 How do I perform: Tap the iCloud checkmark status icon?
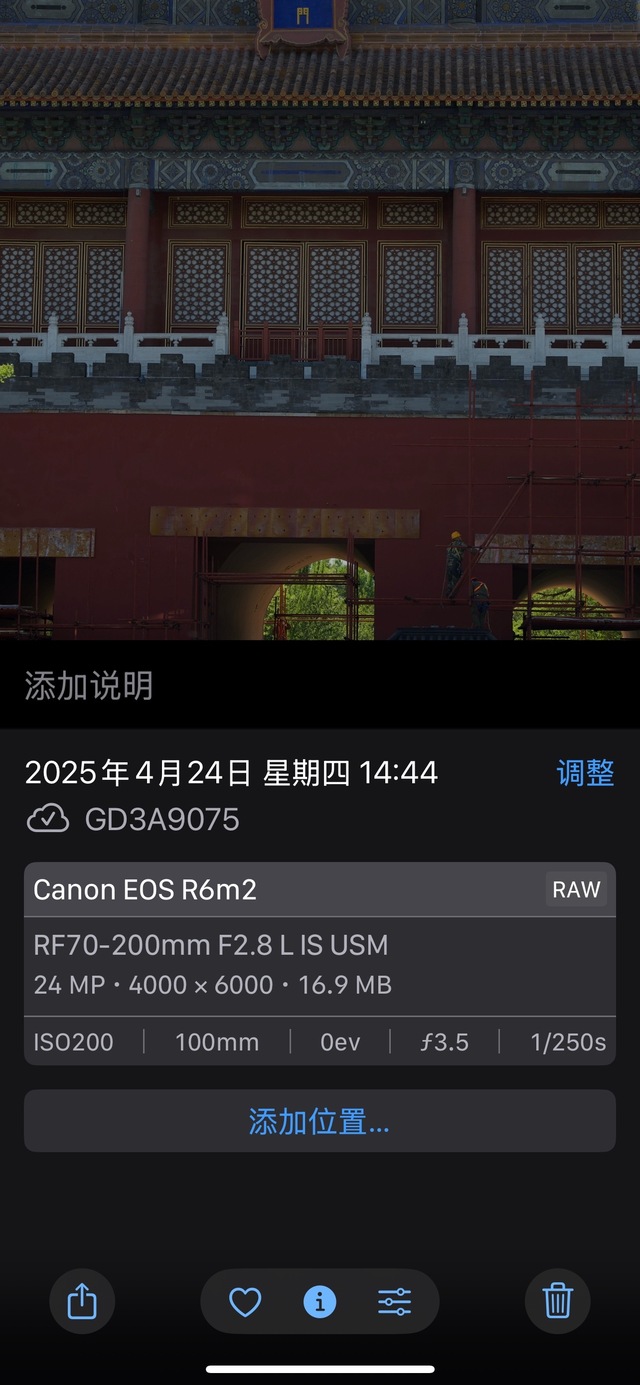[x=48, y=820]
